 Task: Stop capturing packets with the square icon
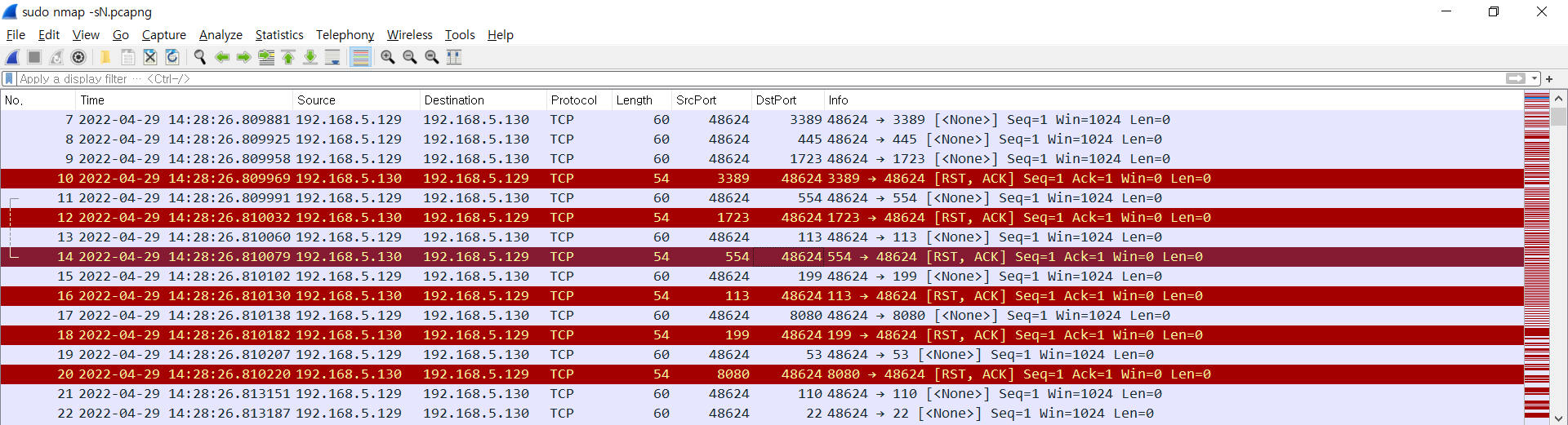[34, 57]
